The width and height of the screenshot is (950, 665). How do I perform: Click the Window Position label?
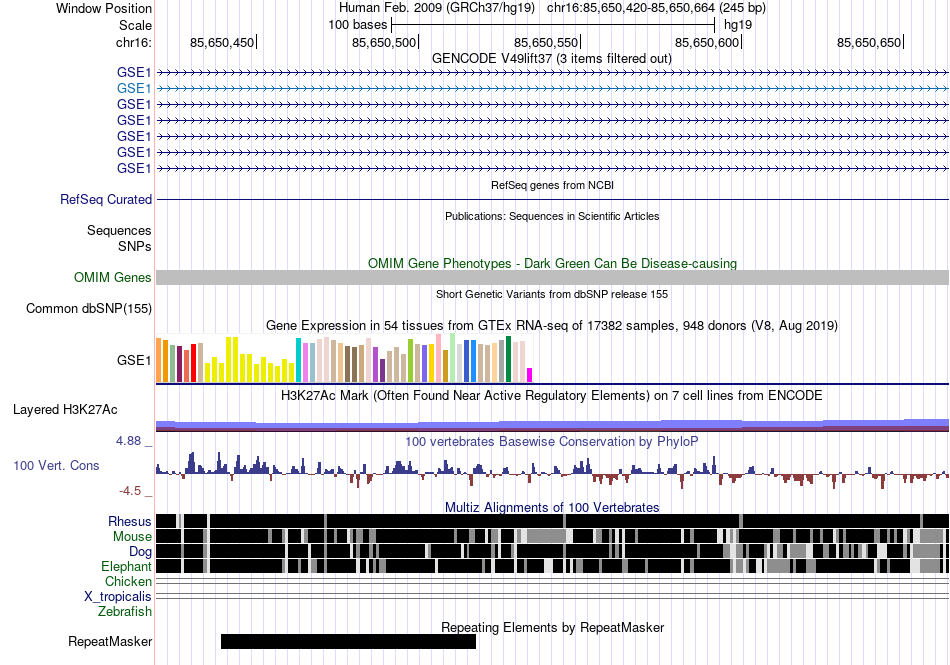coord(104,8)
